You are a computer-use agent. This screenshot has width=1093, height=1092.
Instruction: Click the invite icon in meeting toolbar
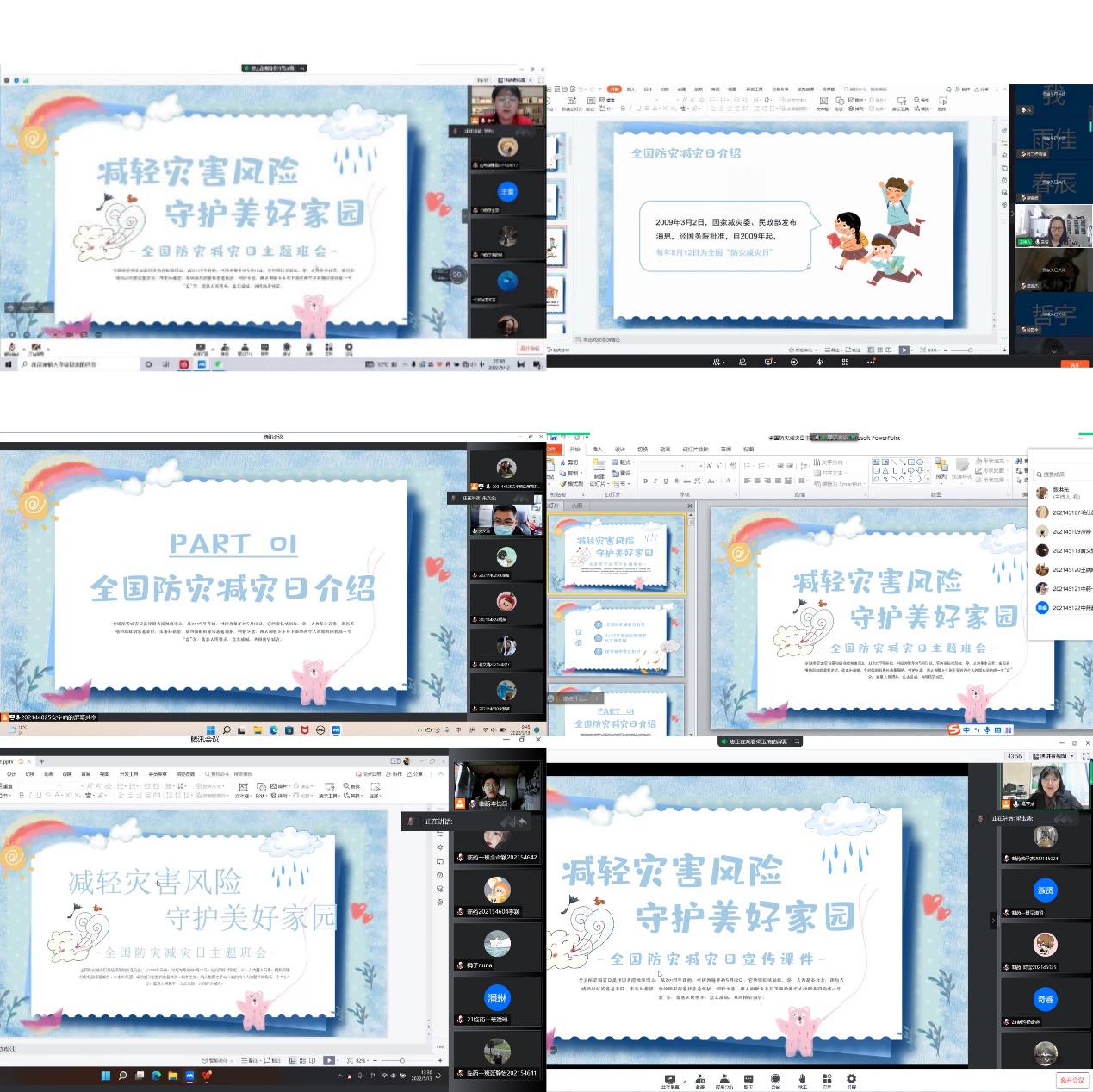click(700, 1079)
